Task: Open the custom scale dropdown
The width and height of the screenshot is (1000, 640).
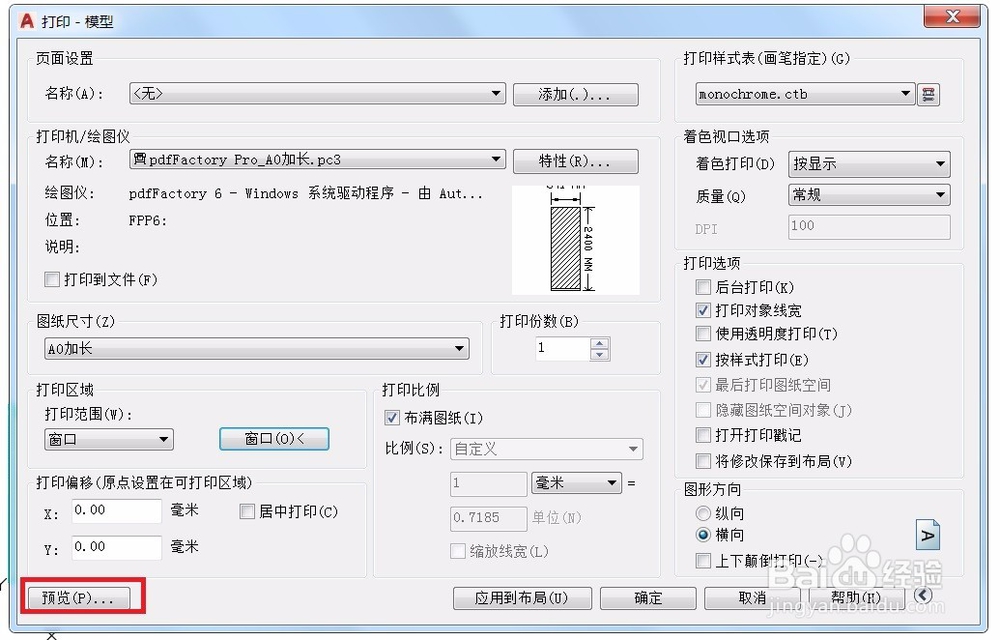Action: click(x=546, y=449)
